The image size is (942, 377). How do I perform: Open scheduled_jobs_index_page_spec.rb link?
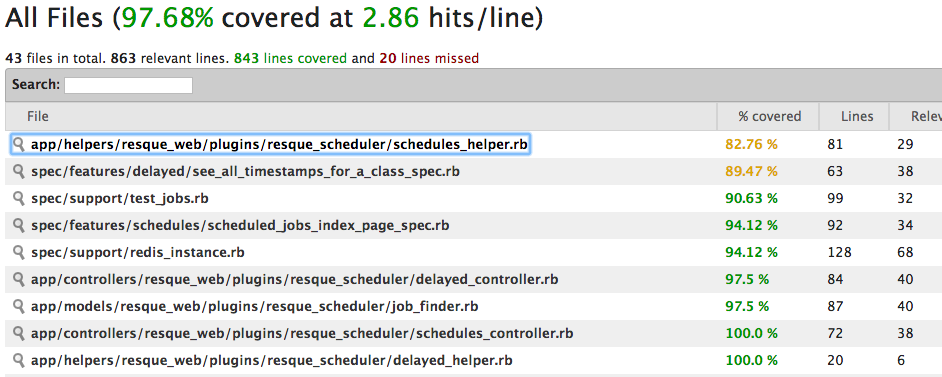click(x=240, y=226)
